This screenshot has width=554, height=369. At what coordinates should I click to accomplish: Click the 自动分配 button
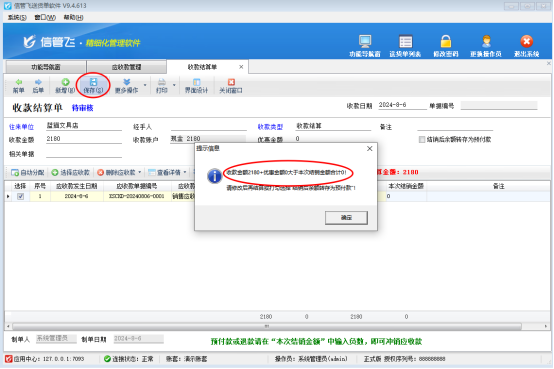(x=28, y=172)
